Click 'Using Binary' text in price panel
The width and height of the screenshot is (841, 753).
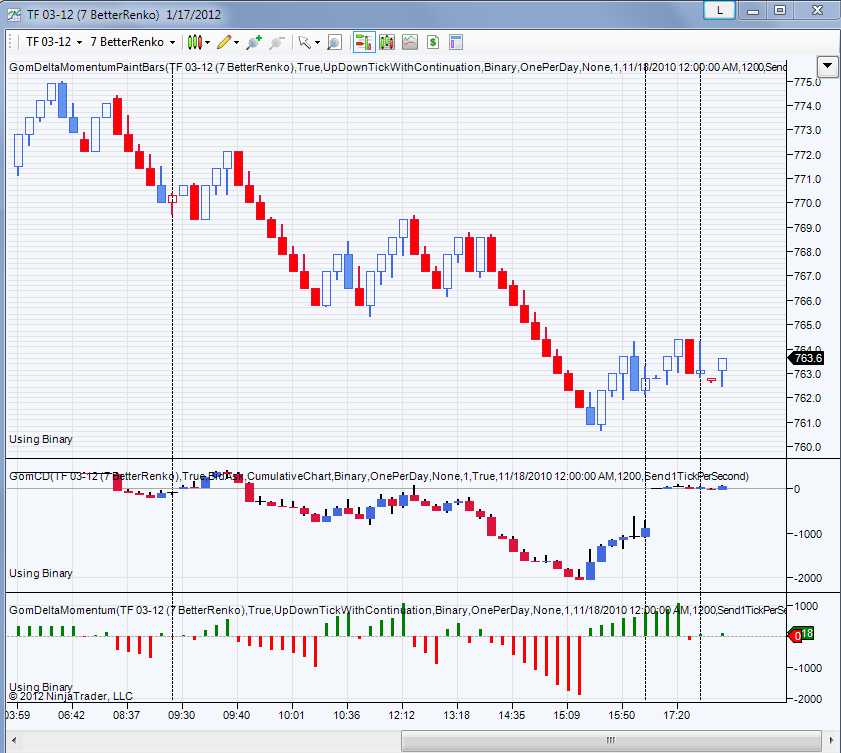pyautogui.click(x=41, y=439)
